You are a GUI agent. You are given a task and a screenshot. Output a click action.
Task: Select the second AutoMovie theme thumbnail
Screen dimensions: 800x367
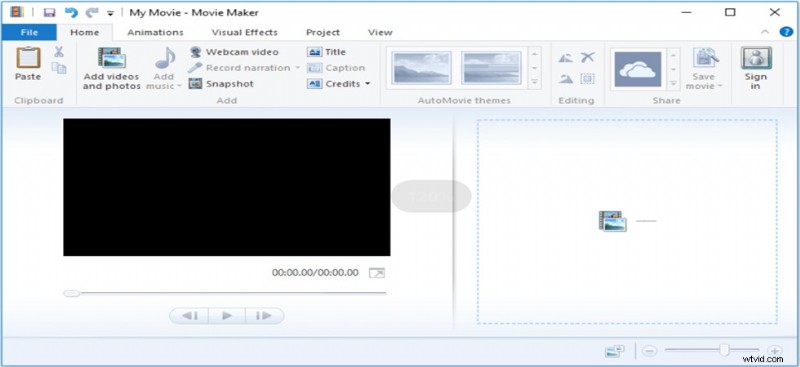pyautogui.click(x=491, y=68)
